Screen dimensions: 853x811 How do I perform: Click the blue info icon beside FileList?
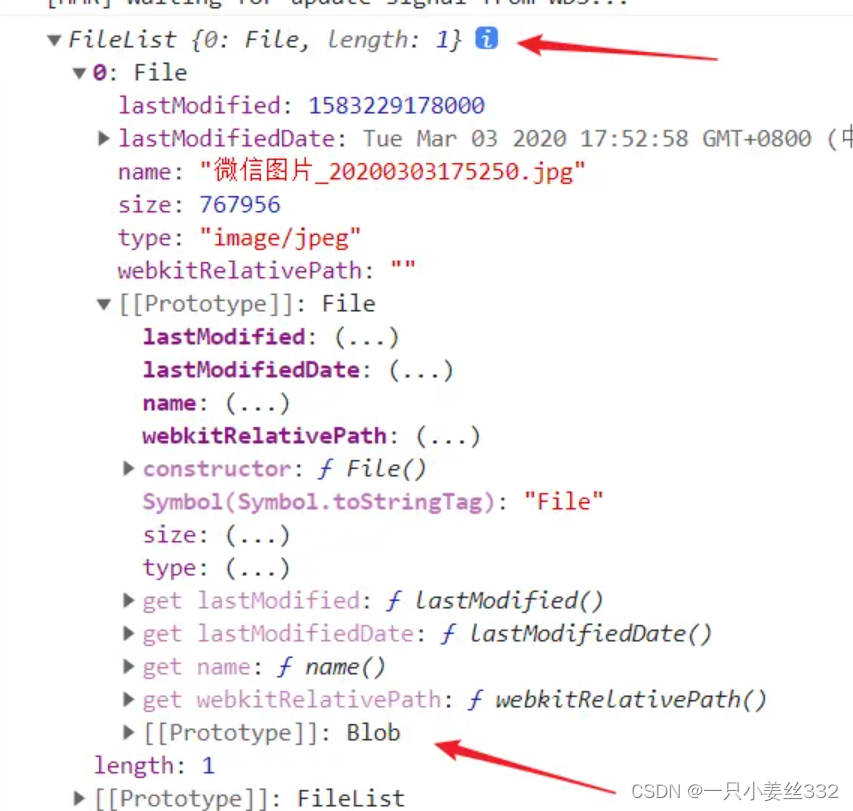pyautogui.click(x=486, y=38)
